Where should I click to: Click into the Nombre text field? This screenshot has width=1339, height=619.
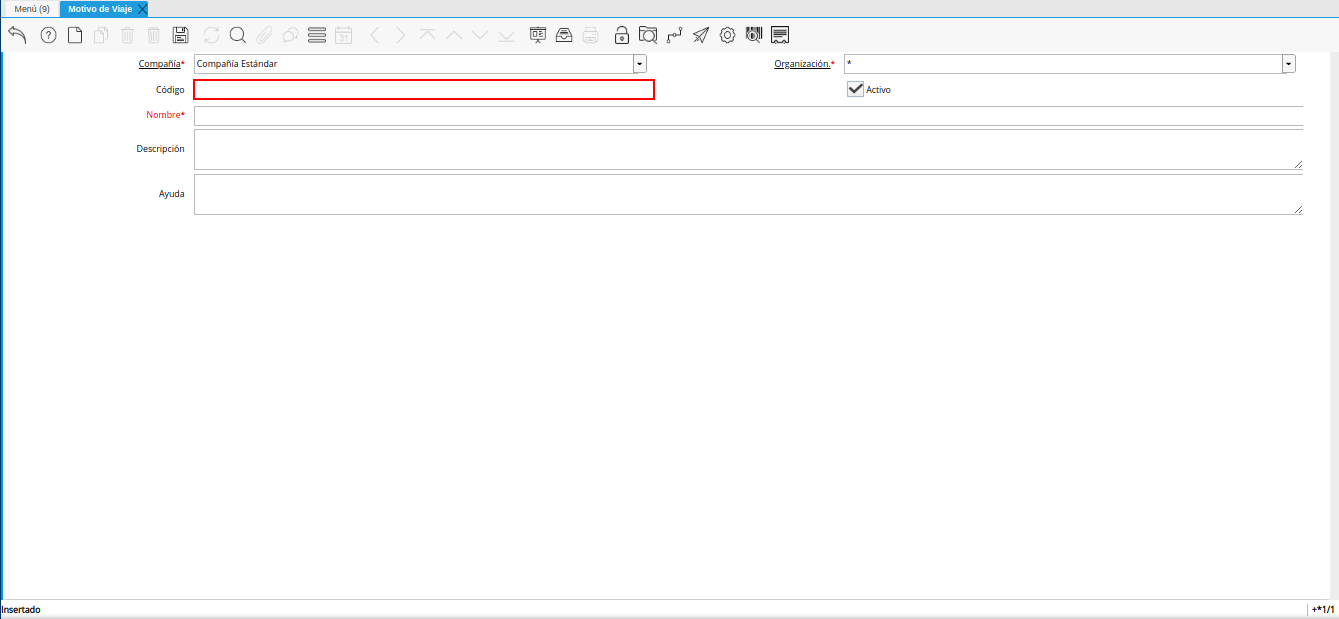click(748, 116)
